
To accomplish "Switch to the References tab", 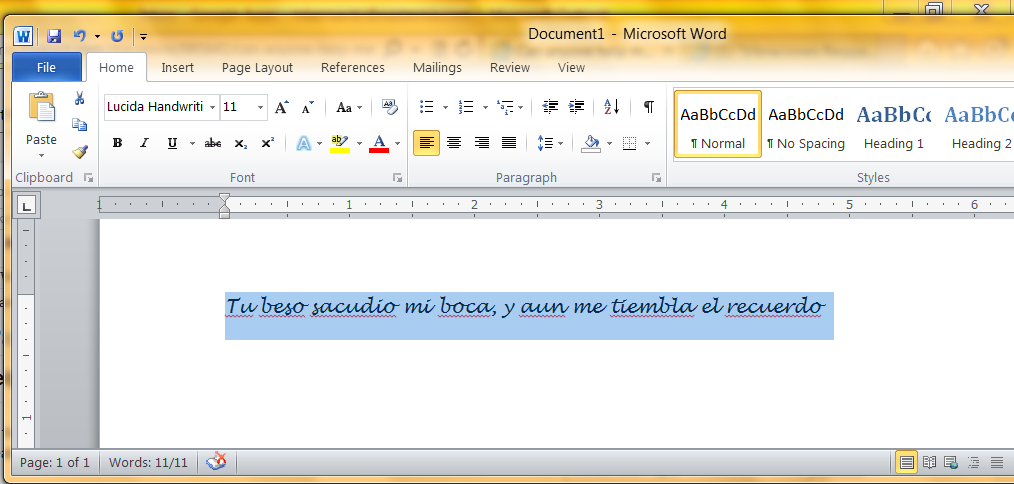I will click(x=352, y=67).
